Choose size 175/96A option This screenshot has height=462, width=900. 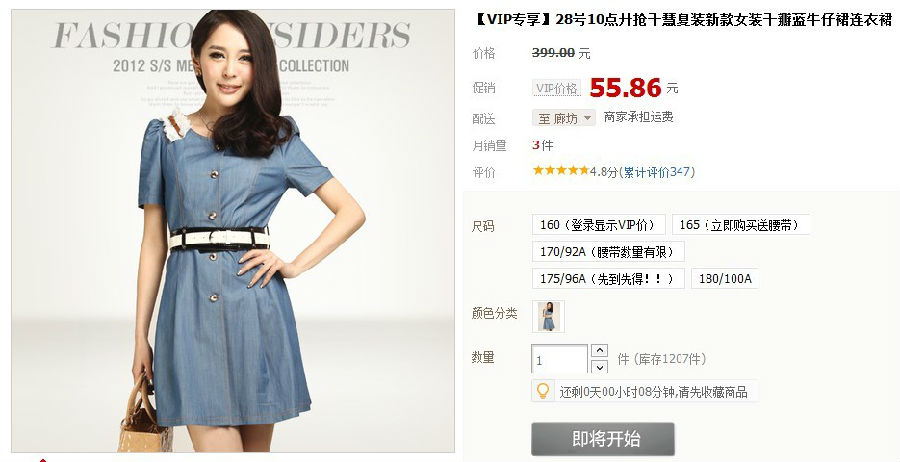pyautogui.click(x=608, y=279)
